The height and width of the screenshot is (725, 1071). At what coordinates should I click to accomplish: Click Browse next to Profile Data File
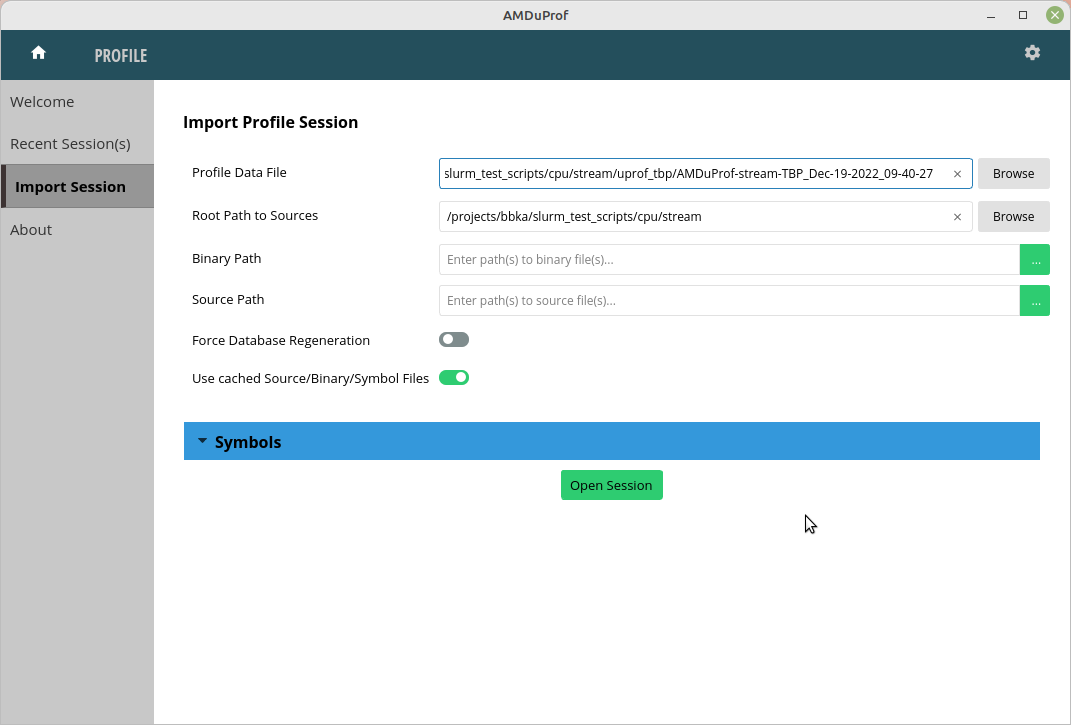[x=1013, y=173]
